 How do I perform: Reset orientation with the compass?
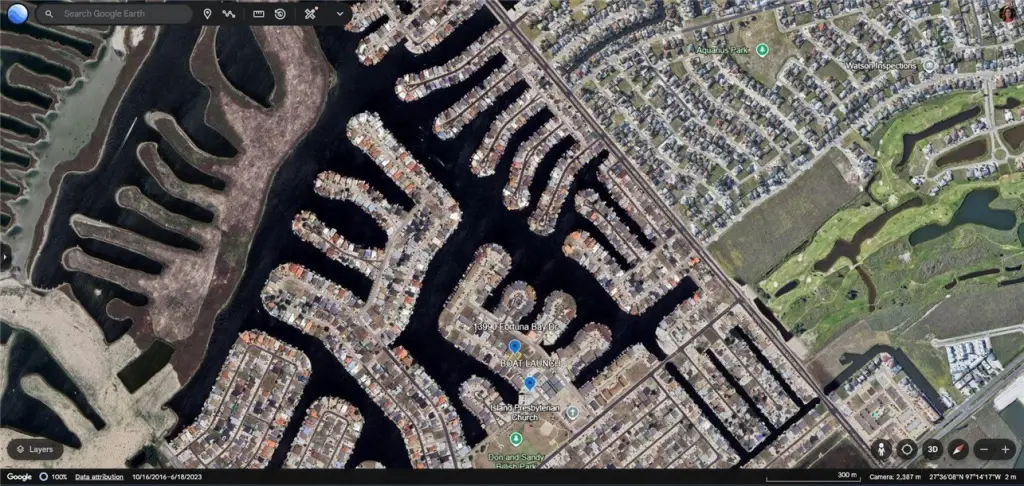(958, 449)
